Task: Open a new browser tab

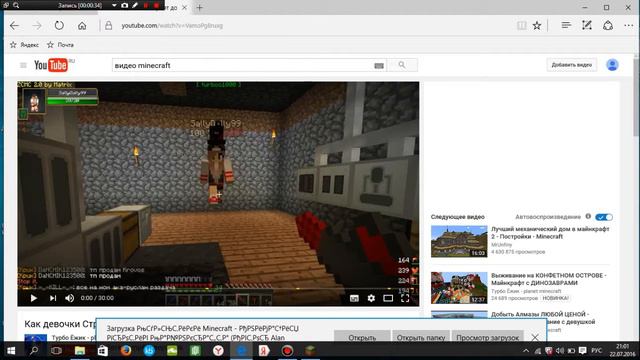Action: click(200, 7)
